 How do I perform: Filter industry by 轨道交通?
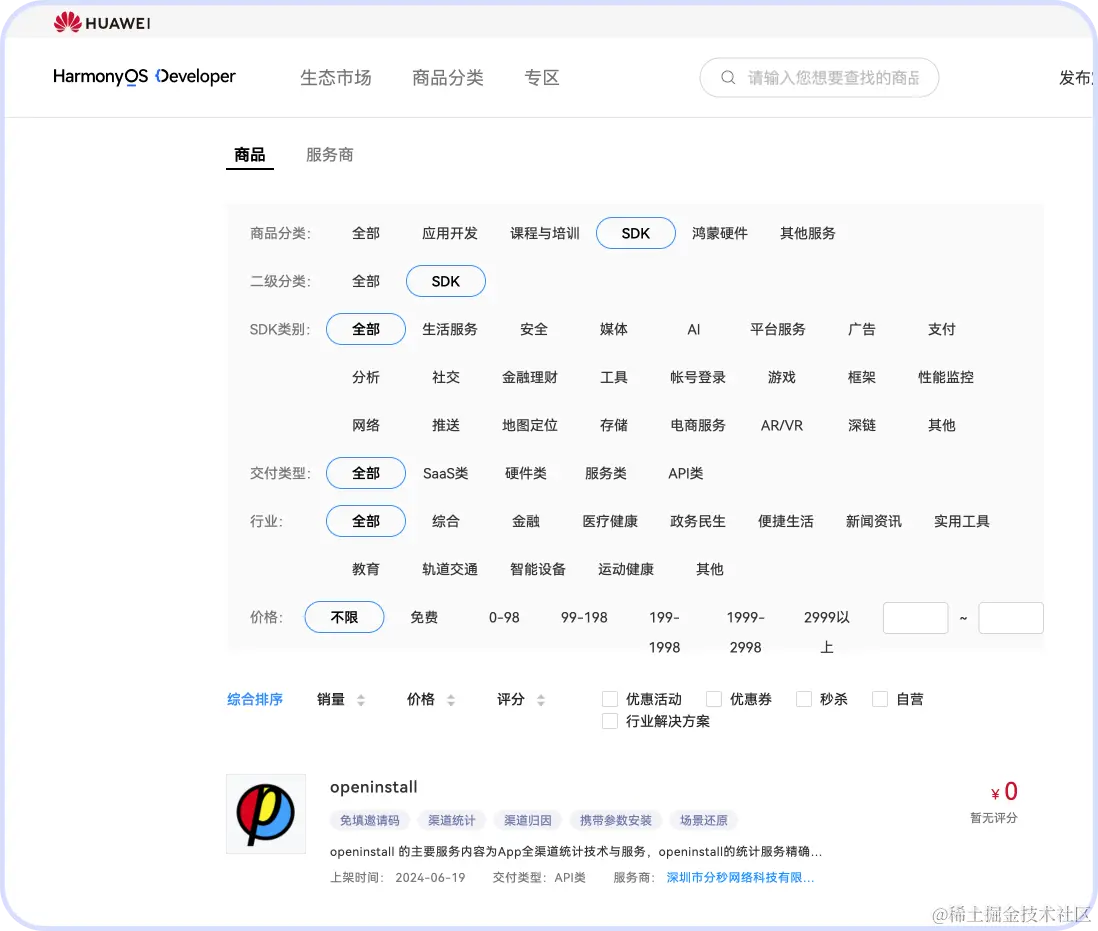pos(450,569)
